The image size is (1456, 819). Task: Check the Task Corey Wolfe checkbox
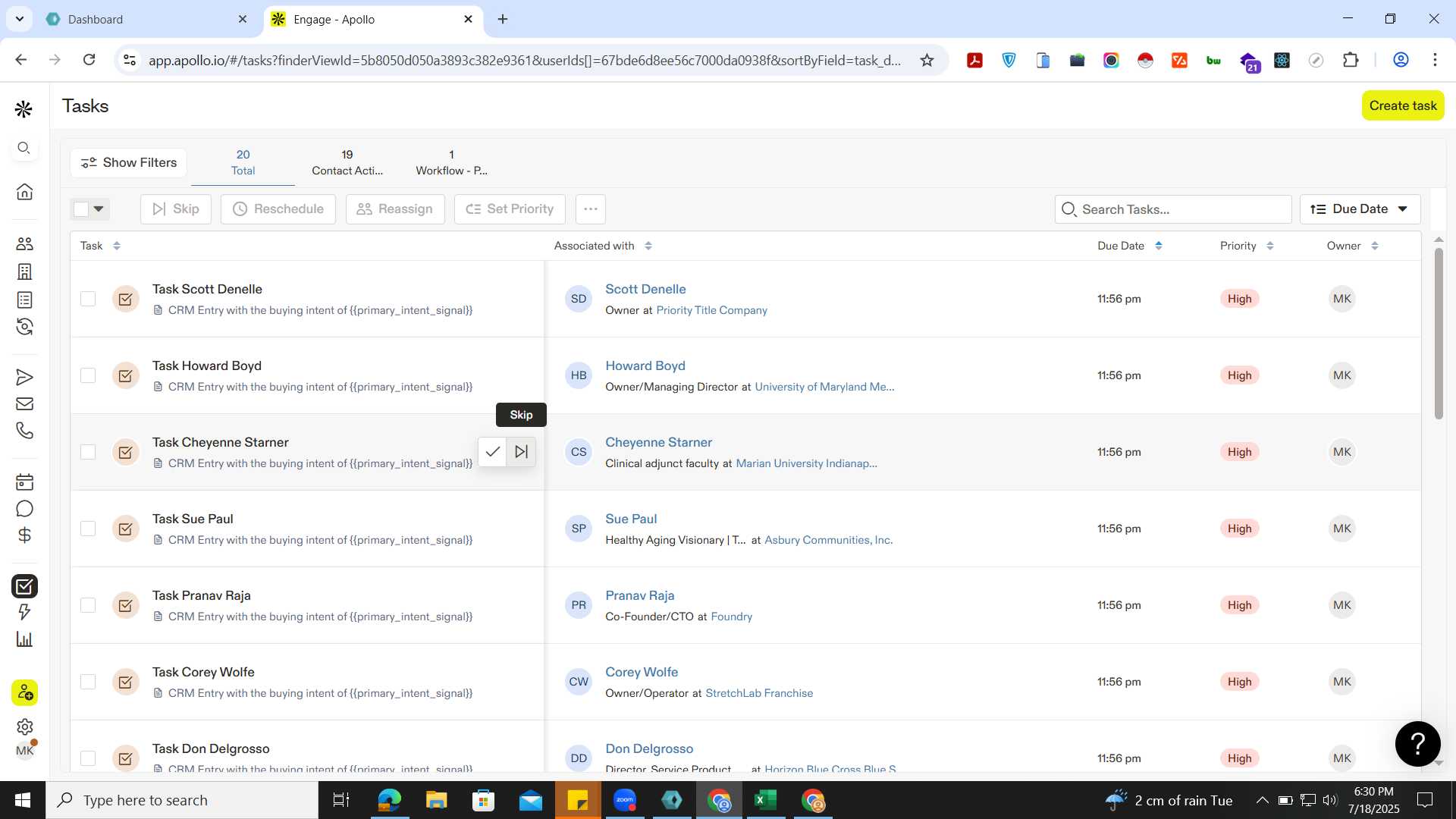[88, 682]
